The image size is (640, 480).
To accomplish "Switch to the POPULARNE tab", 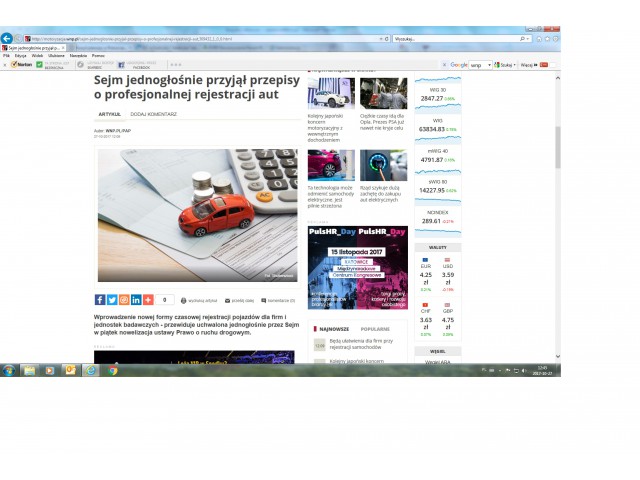I will point(375,328).
